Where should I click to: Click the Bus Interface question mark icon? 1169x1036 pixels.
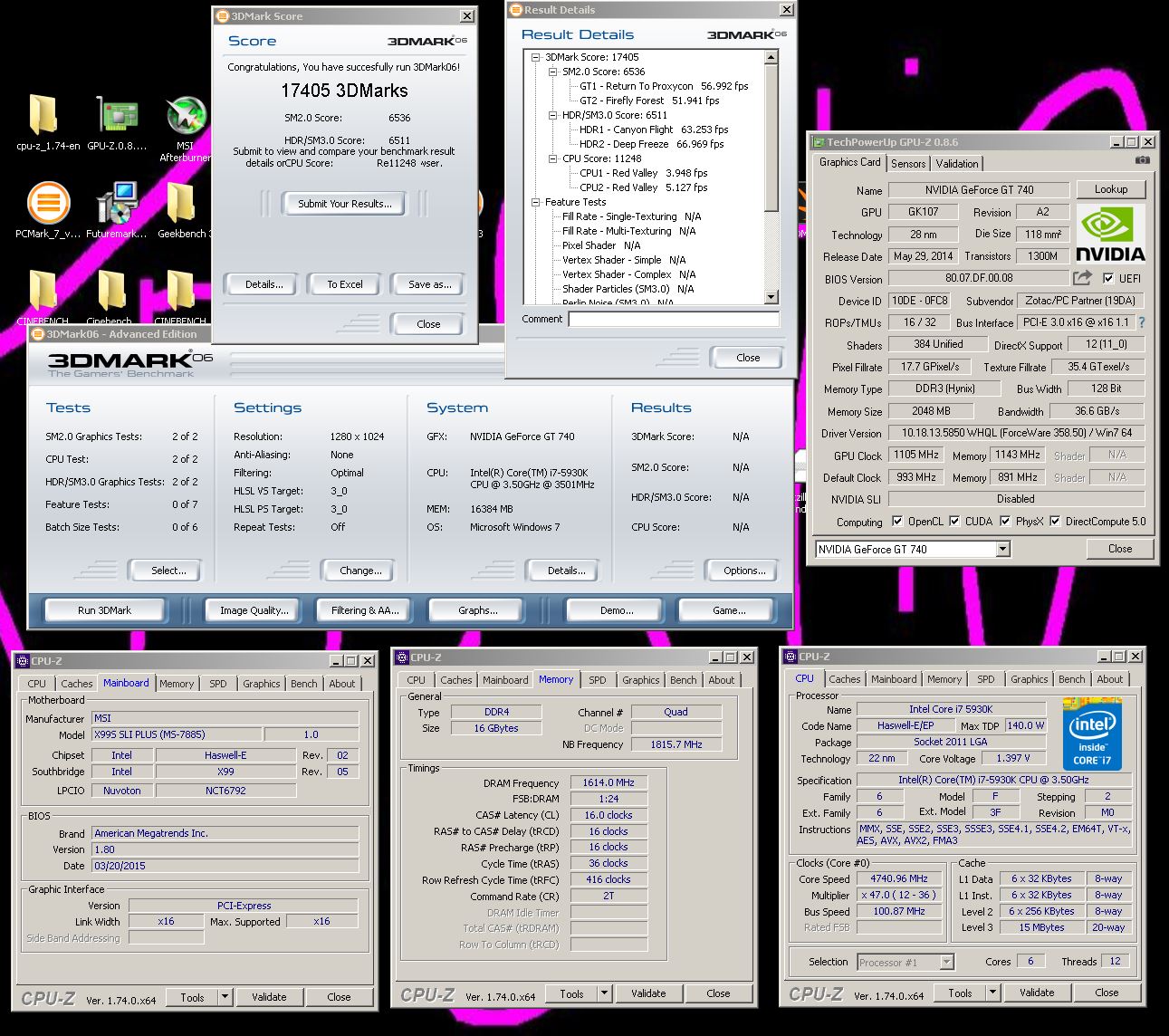(1142, 321)
